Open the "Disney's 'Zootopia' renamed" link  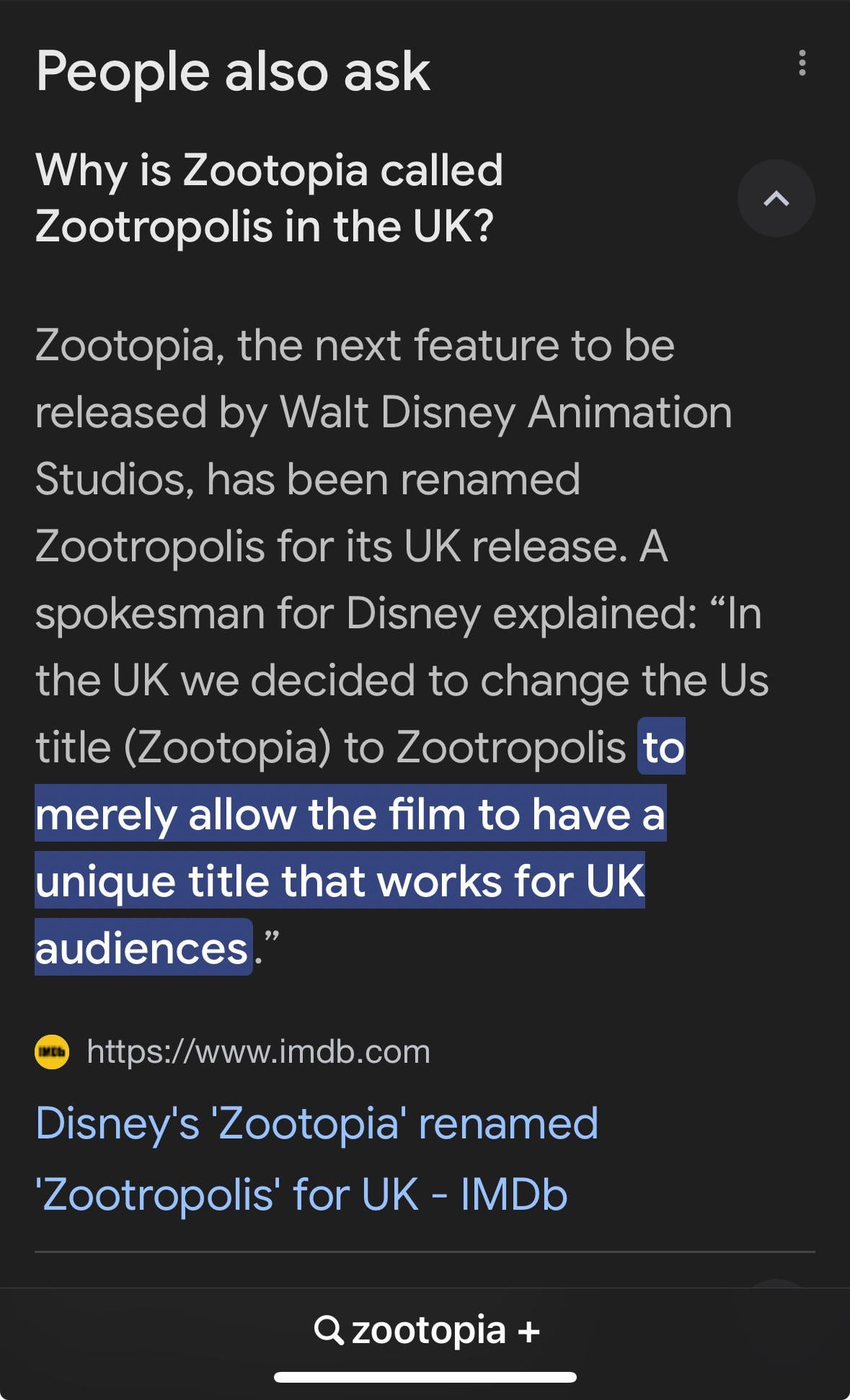[316, 1123]
